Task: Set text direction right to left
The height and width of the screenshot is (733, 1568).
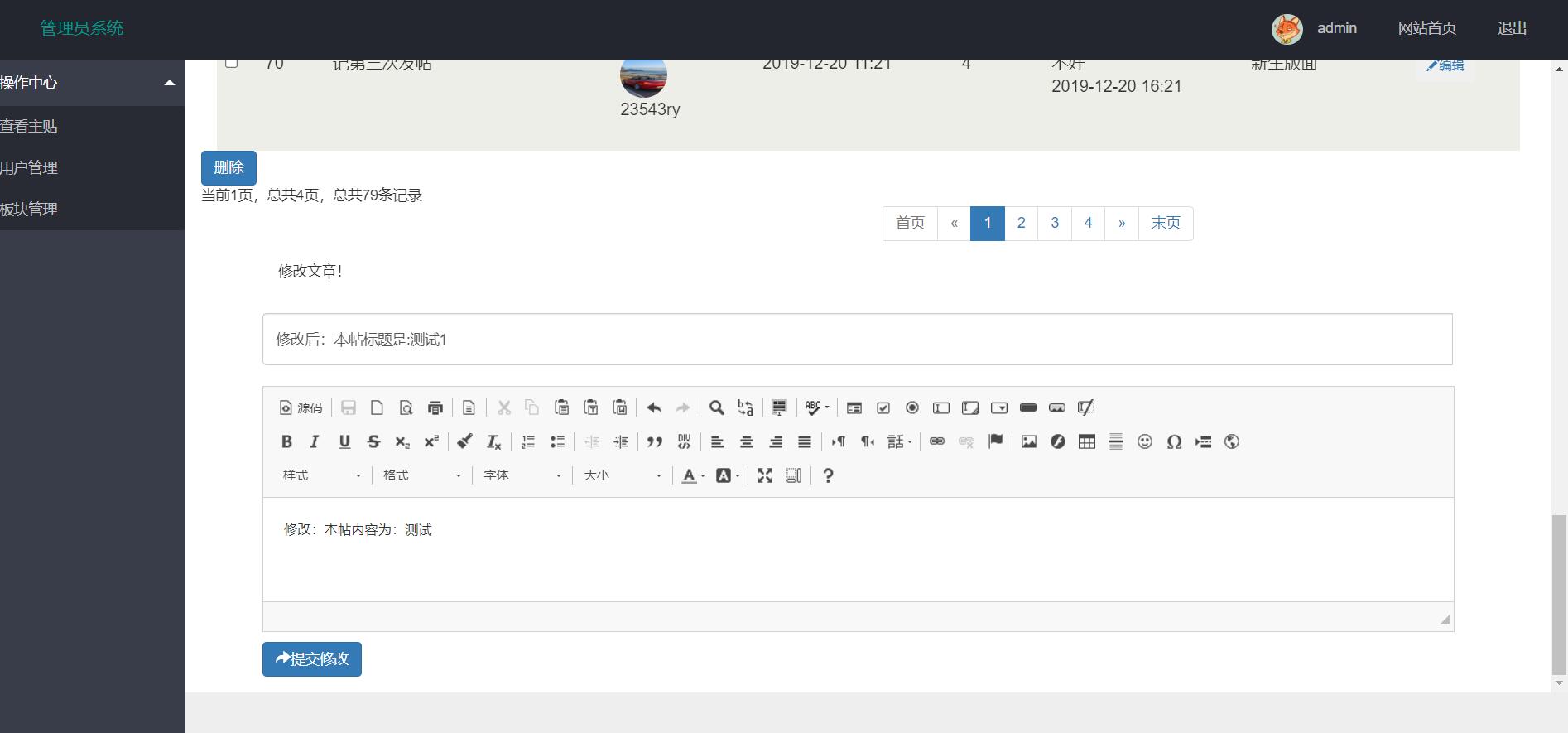Action: [x=868, y=441]
